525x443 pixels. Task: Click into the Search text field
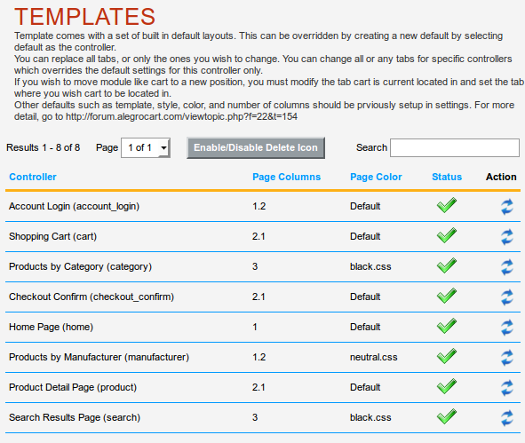point(455,148)
